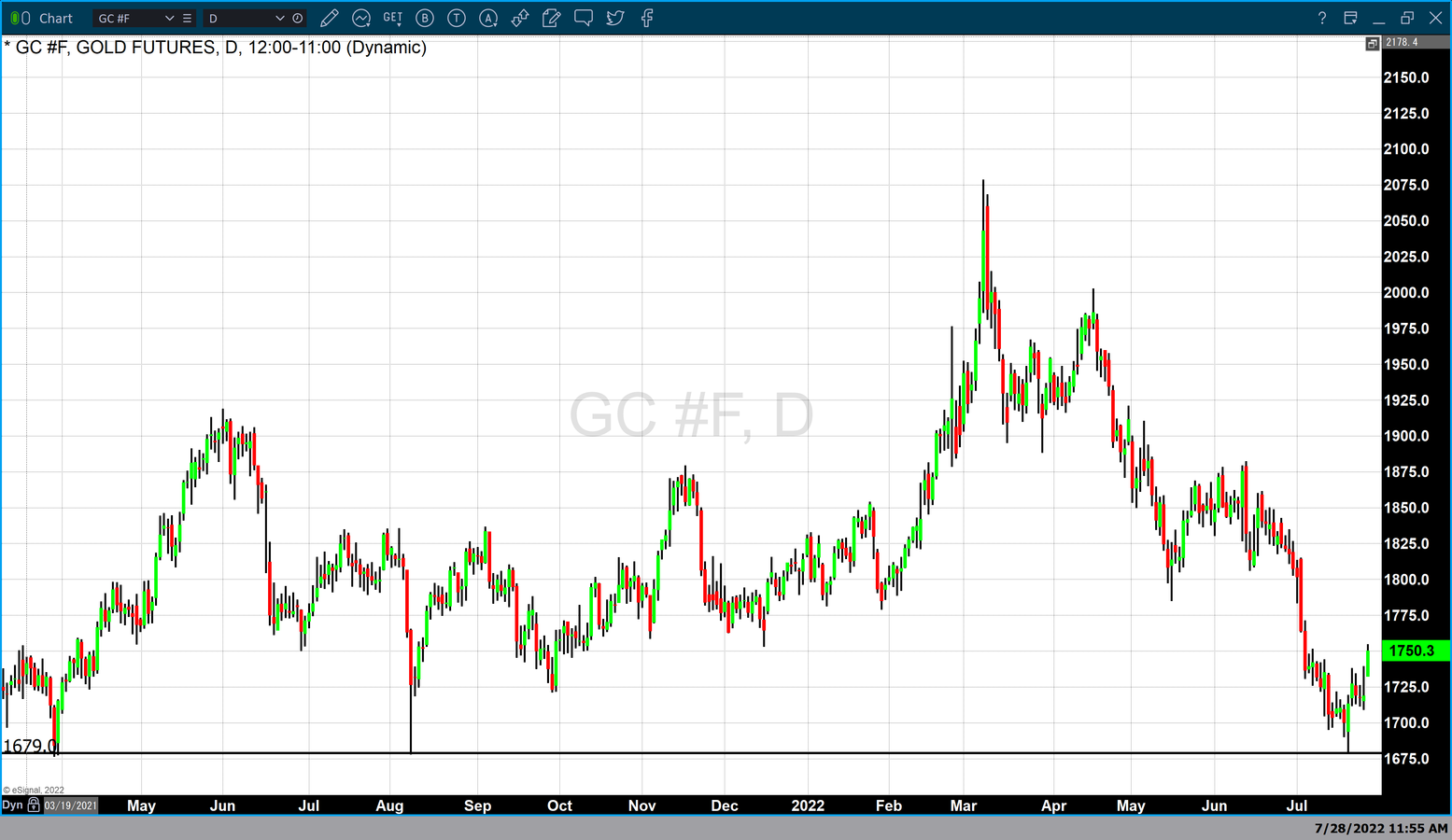Select the pencil drawing tool

(x=329, y=18)
